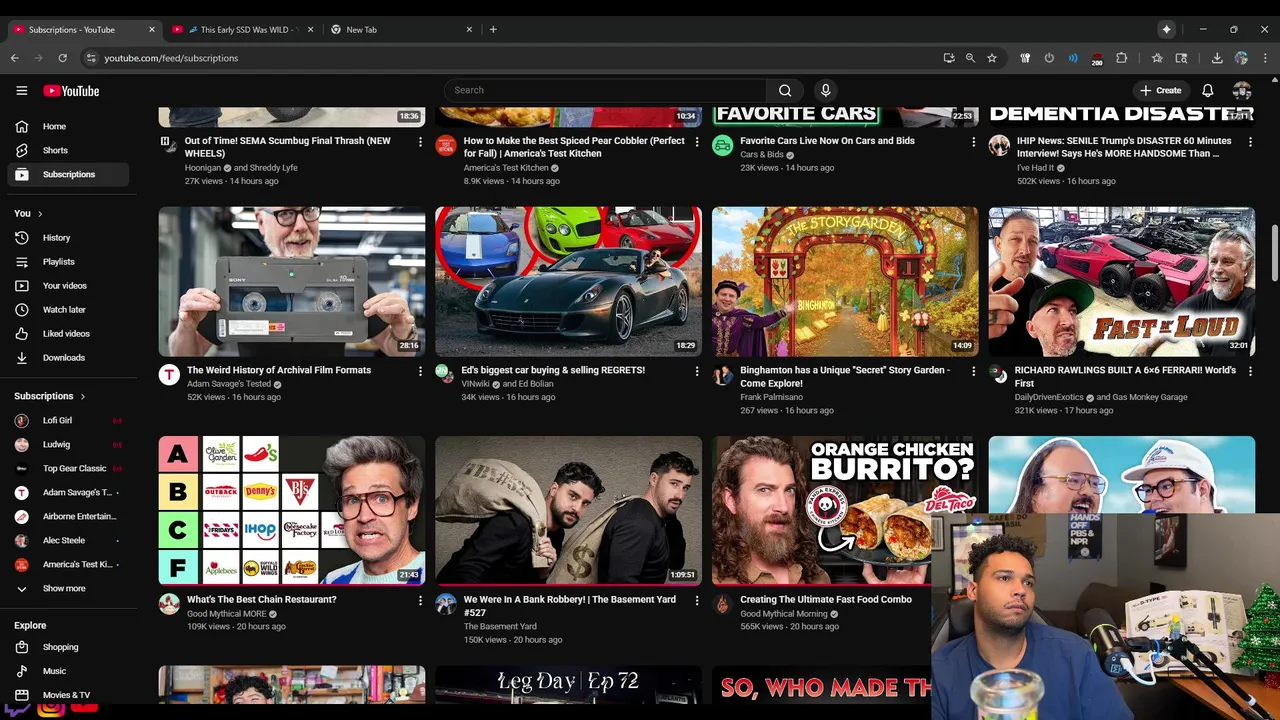Go back in browser history
The width and height of the screenshot is (1280, 720).
pyautogui.click(x=15, y=58)
